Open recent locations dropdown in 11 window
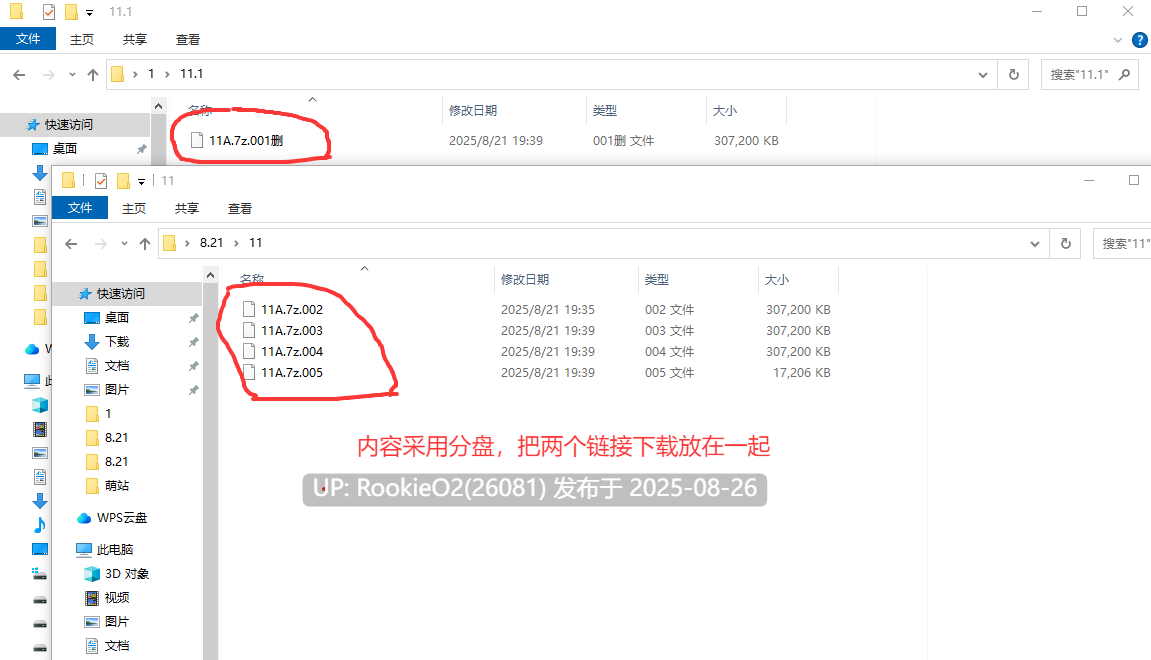This screenshot has width=1151, height=660. (x=124, y=243)
